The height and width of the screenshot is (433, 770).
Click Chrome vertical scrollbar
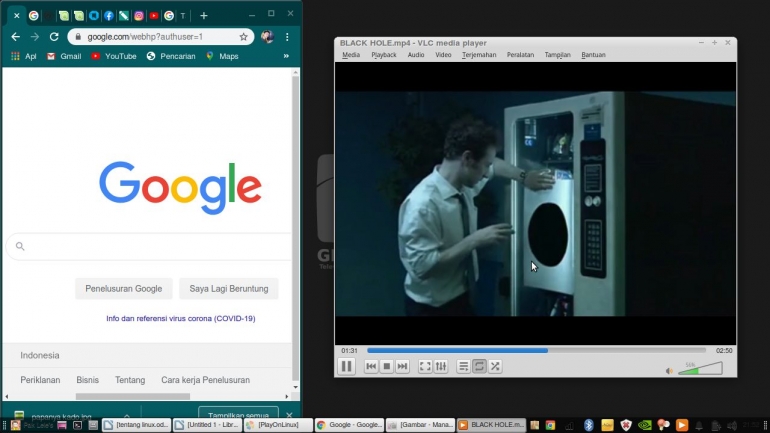click(x=295, y=228)
